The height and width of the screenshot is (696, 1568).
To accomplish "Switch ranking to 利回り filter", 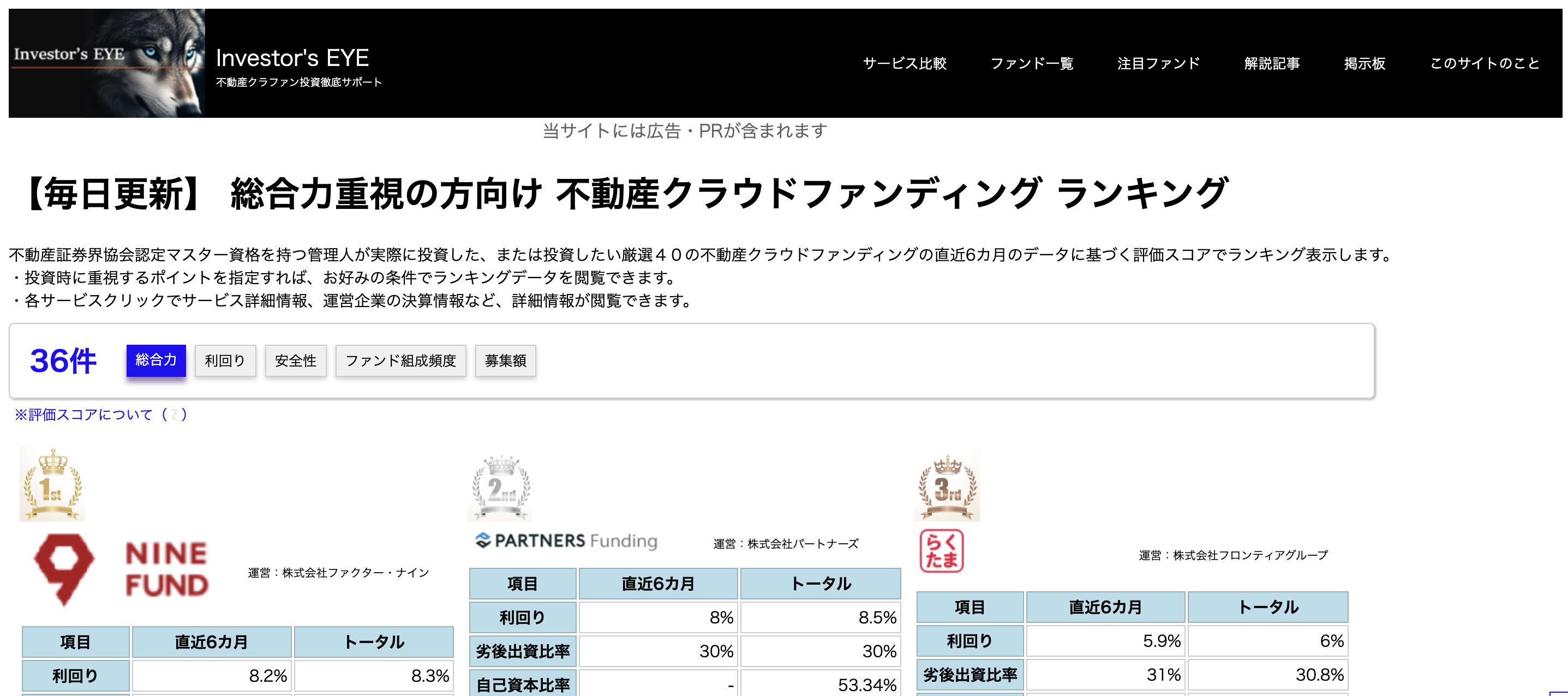I will point(225,361).
